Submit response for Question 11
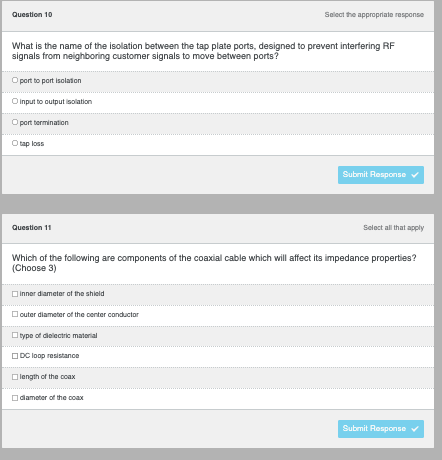This screenshot has height=460, width=442. point(381,429)
